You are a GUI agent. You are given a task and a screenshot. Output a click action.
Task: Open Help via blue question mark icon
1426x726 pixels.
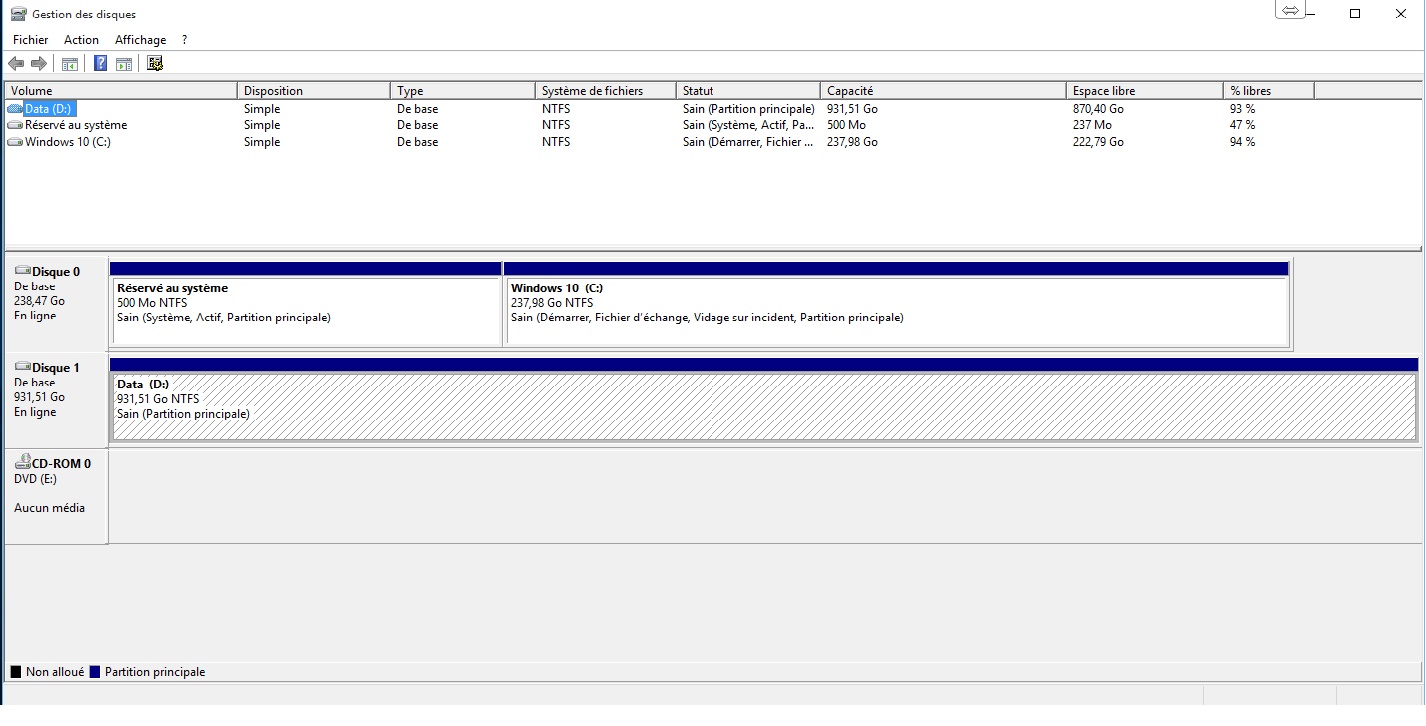(x=100, y=64)
